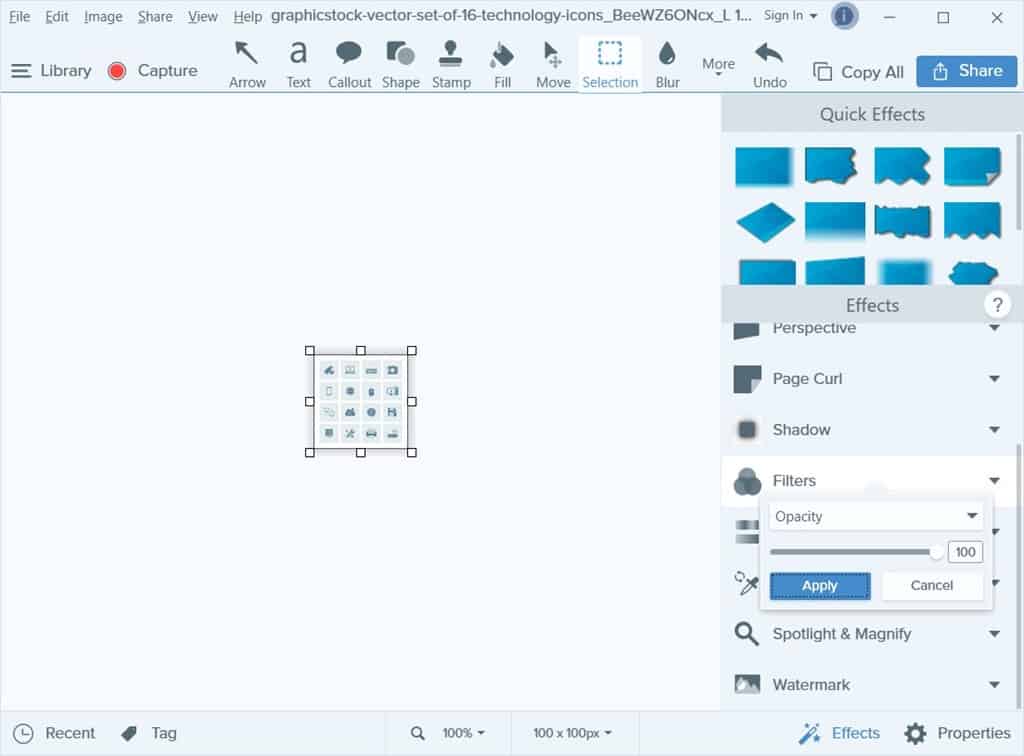The height and width of the screenshot is (756, 1024).
Task: Click the Shadow effect icon
Action: point(747,430)
